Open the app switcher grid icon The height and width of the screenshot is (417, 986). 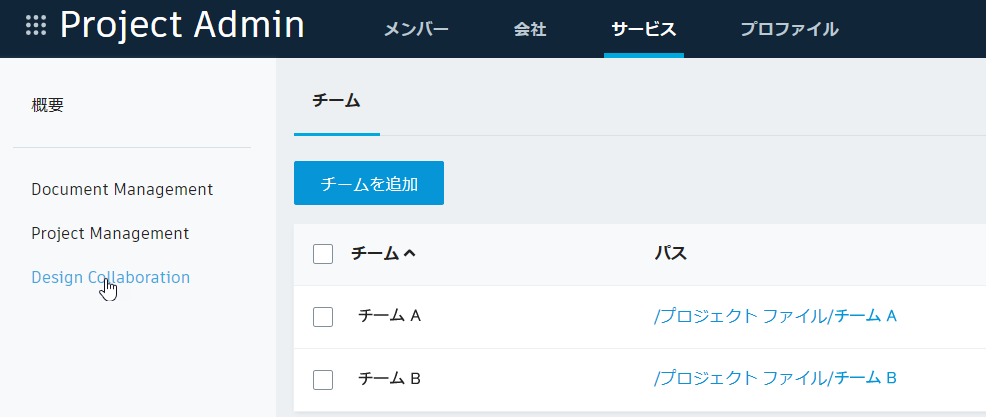click(x=36, y=26)
